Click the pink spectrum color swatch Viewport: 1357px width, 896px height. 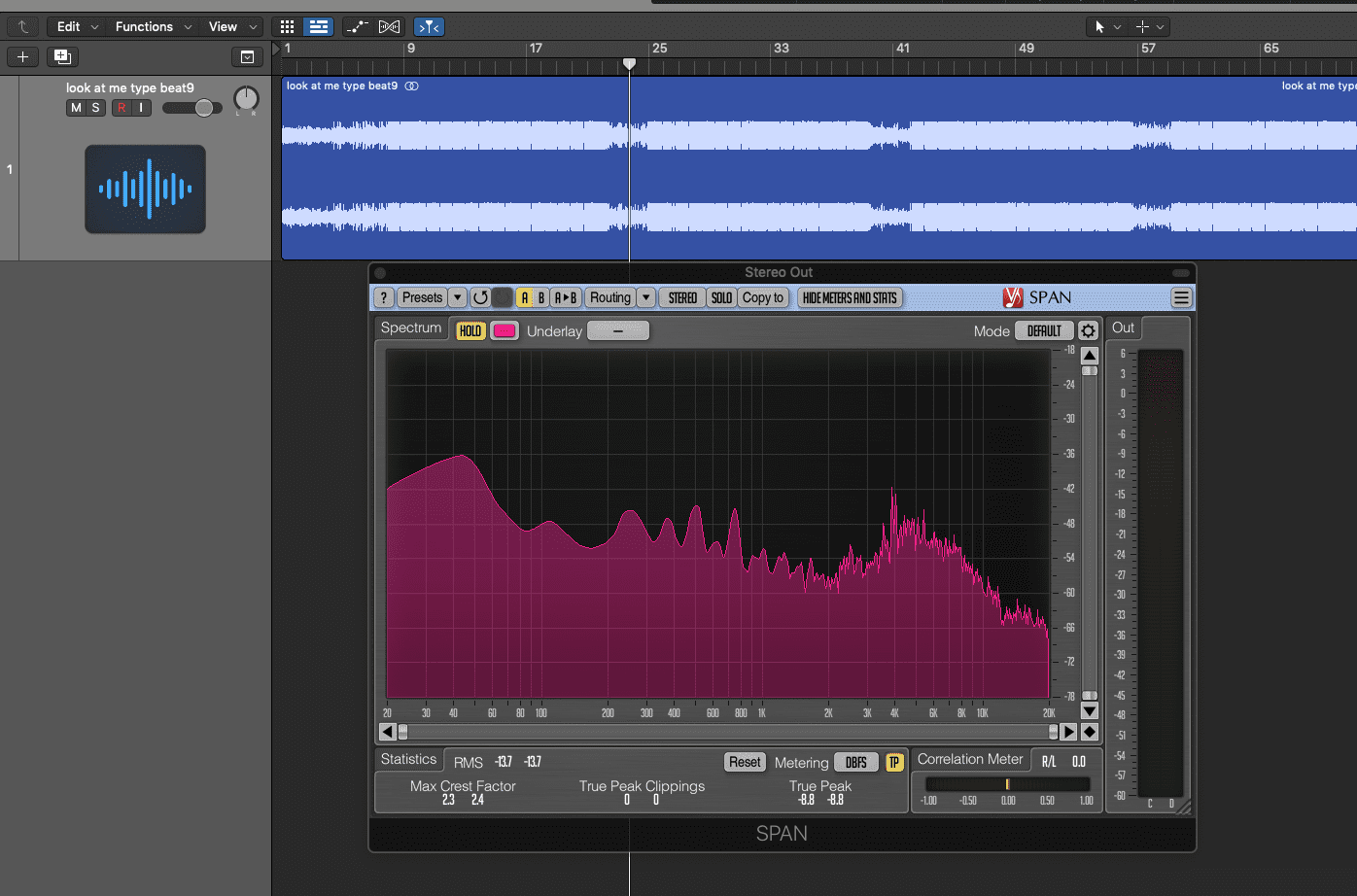coord(505,330)
